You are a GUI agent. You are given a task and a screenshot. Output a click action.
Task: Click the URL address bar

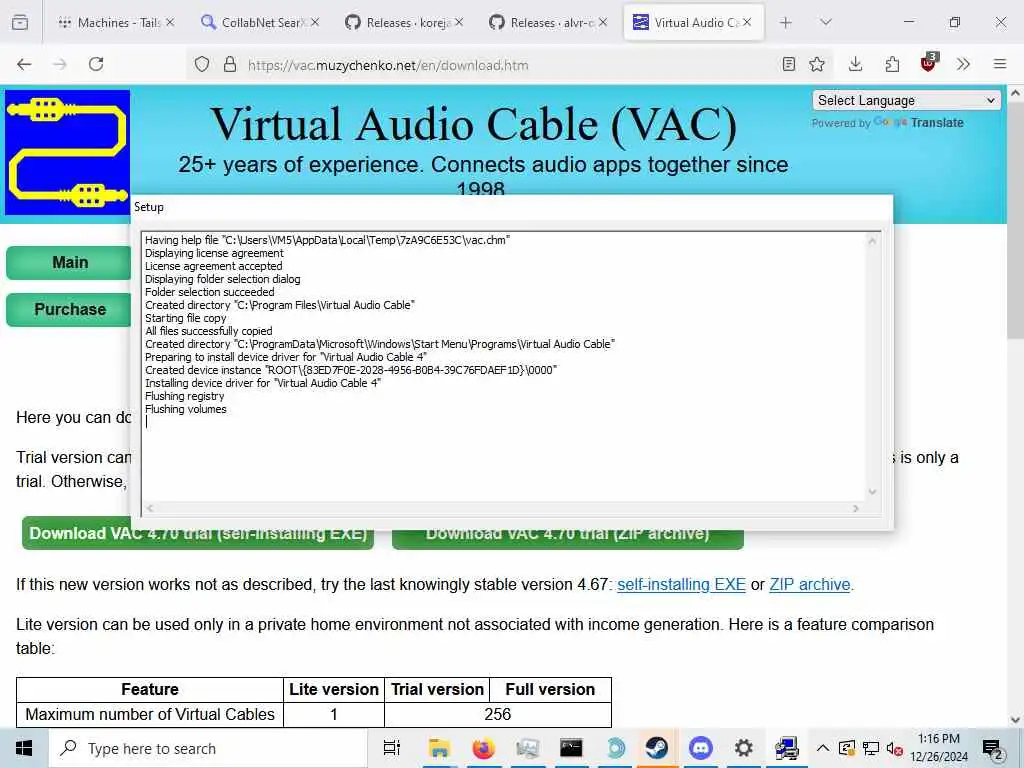tap(509, 65)
